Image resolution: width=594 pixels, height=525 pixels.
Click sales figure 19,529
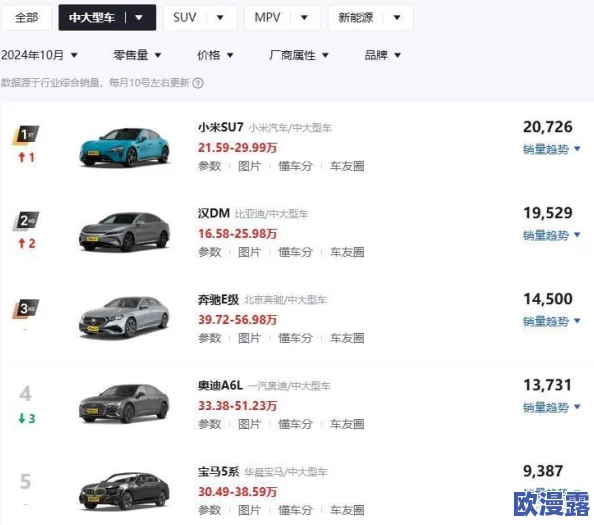(x=548, y=213)
